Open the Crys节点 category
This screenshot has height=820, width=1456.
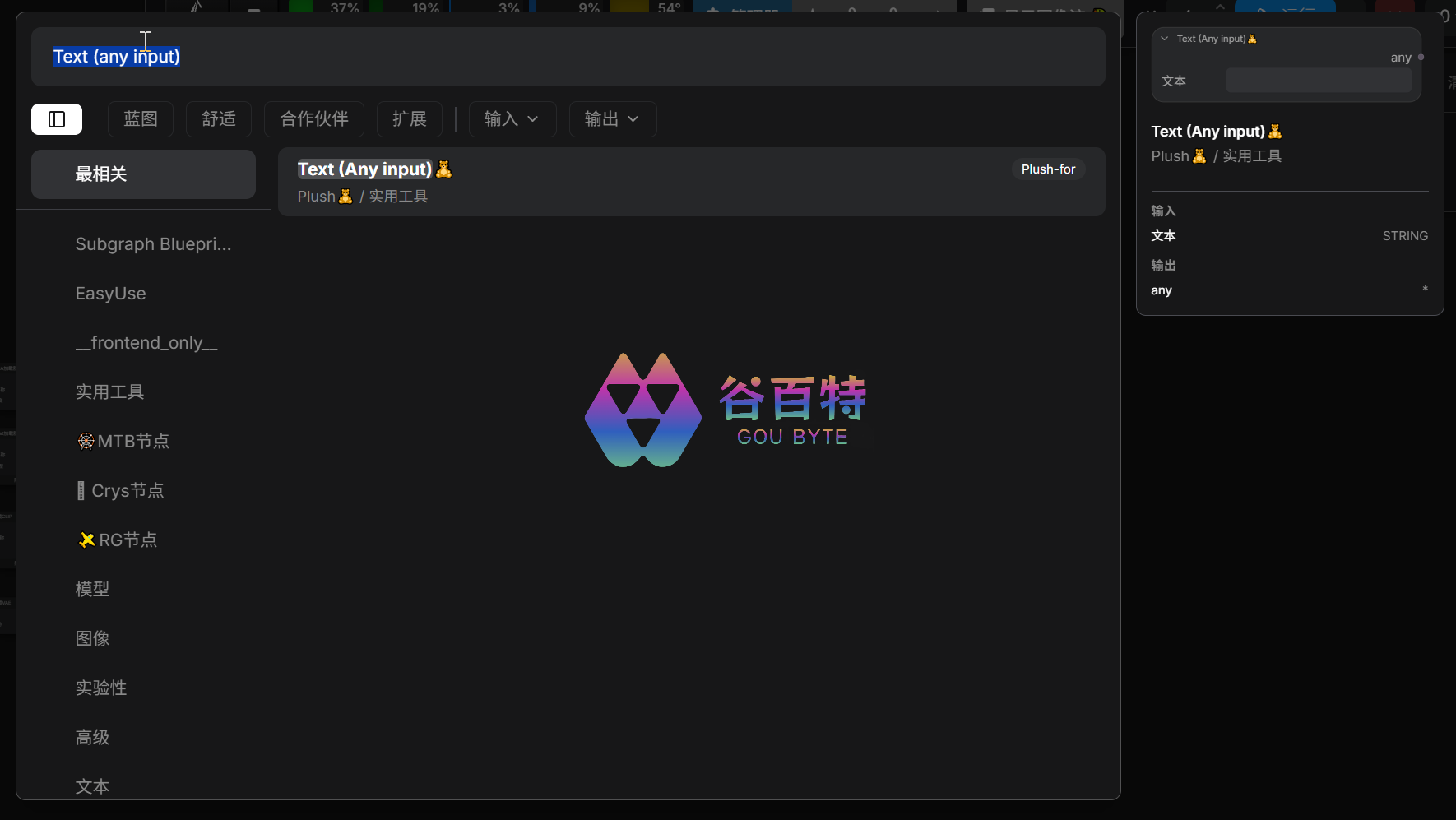pos(143,491)
